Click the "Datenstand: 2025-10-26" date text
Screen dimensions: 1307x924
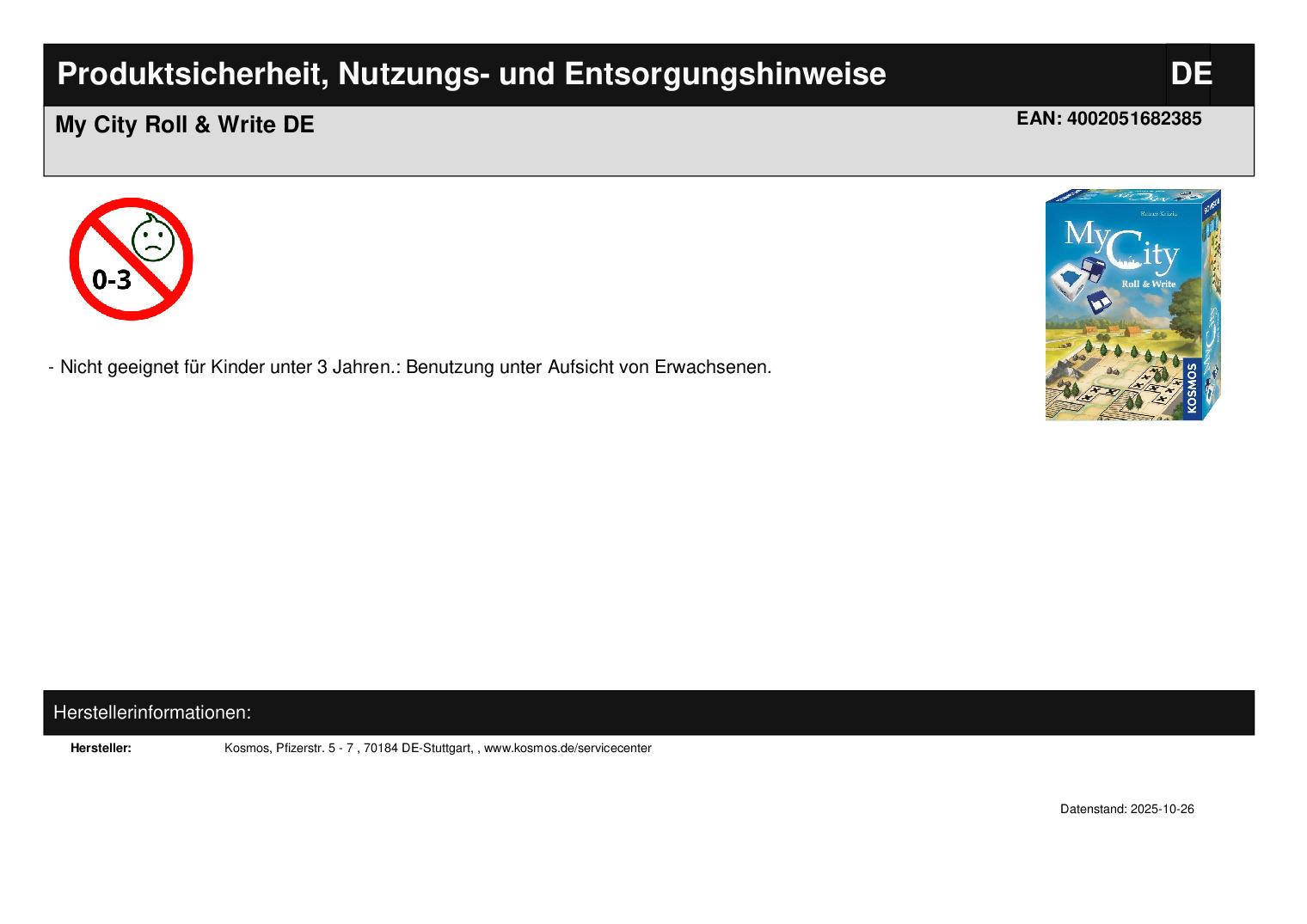[x=1126, y=810]
